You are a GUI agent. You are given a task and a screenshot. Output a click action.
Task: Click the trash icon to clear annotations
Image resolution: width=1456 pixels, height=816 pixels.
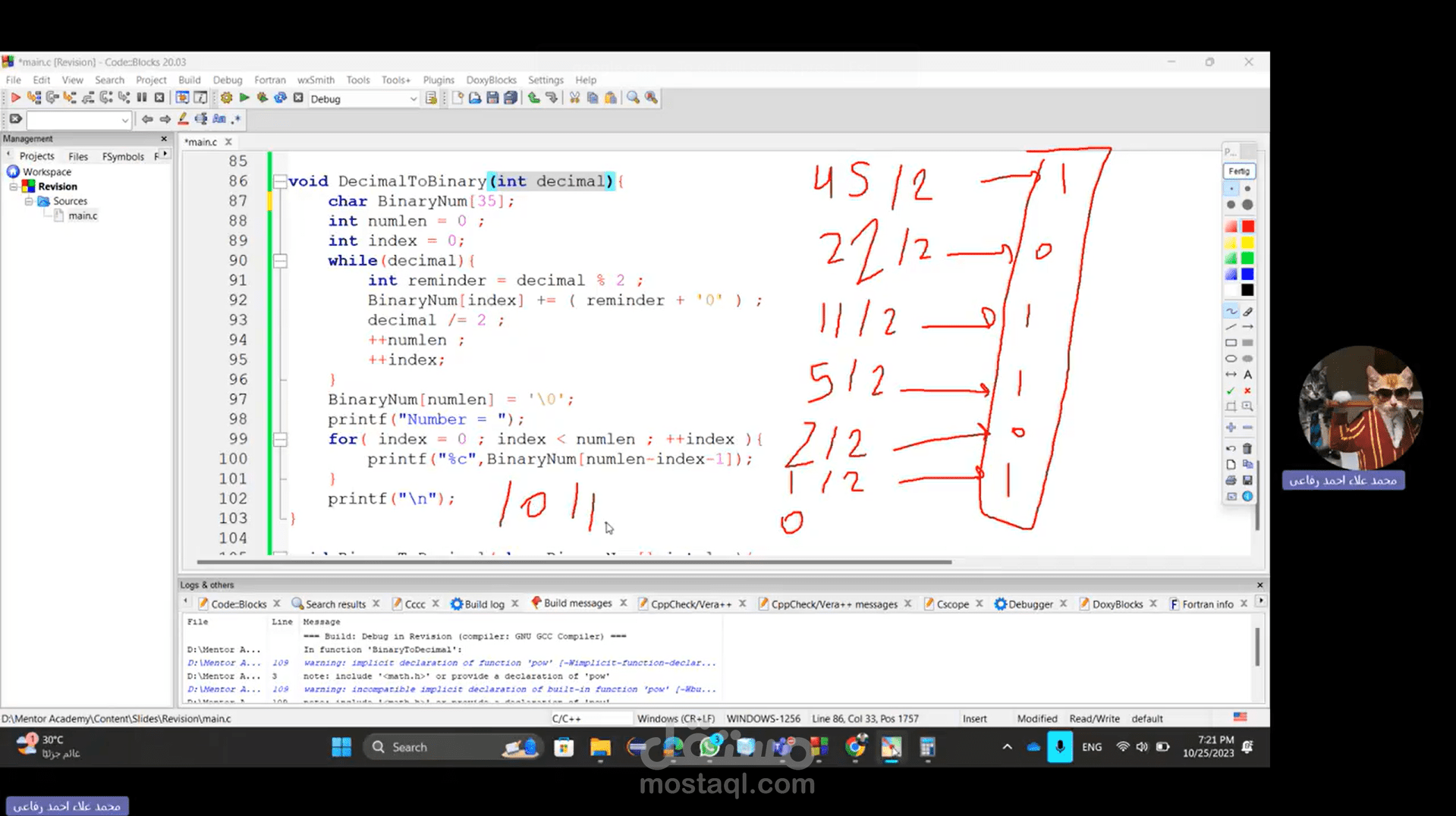(1247, 448)
